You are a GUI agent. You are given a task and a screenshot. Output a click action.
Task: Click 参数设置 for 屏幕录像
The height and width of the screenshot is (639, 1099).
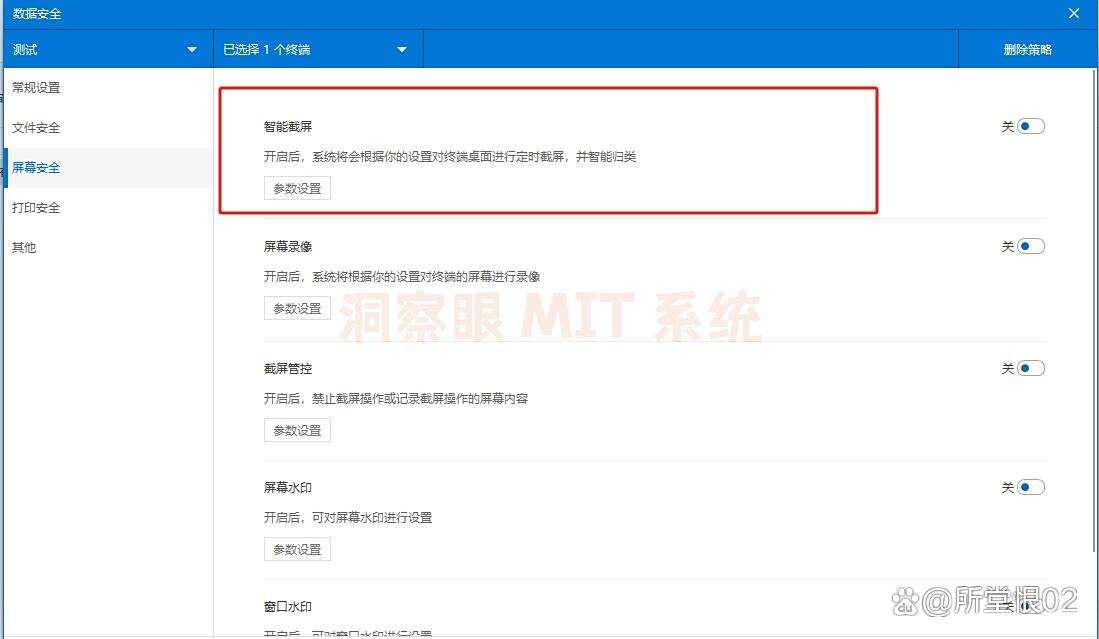297,308
